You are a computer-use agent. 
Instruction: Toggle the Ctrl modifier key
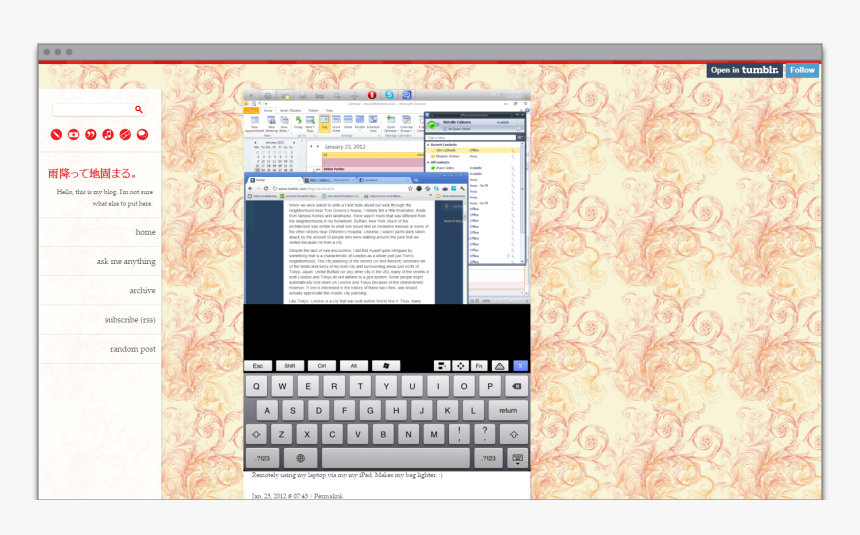coord(322,366)
